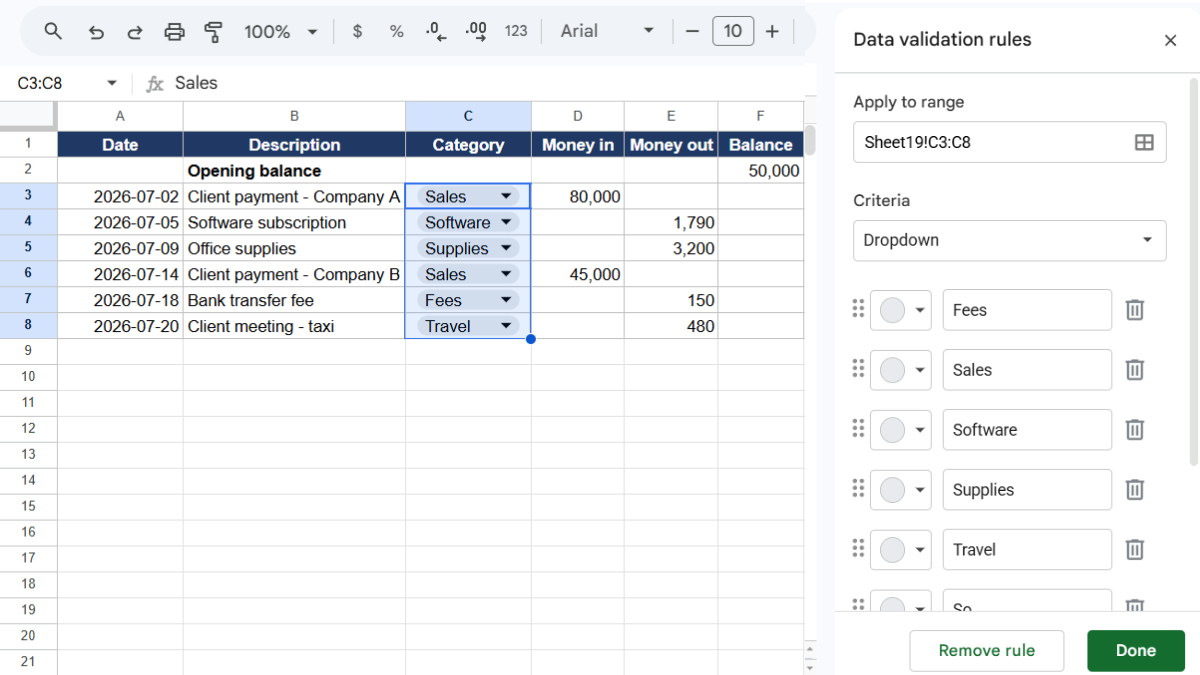Click the Travel option text field

(1027, 550)
